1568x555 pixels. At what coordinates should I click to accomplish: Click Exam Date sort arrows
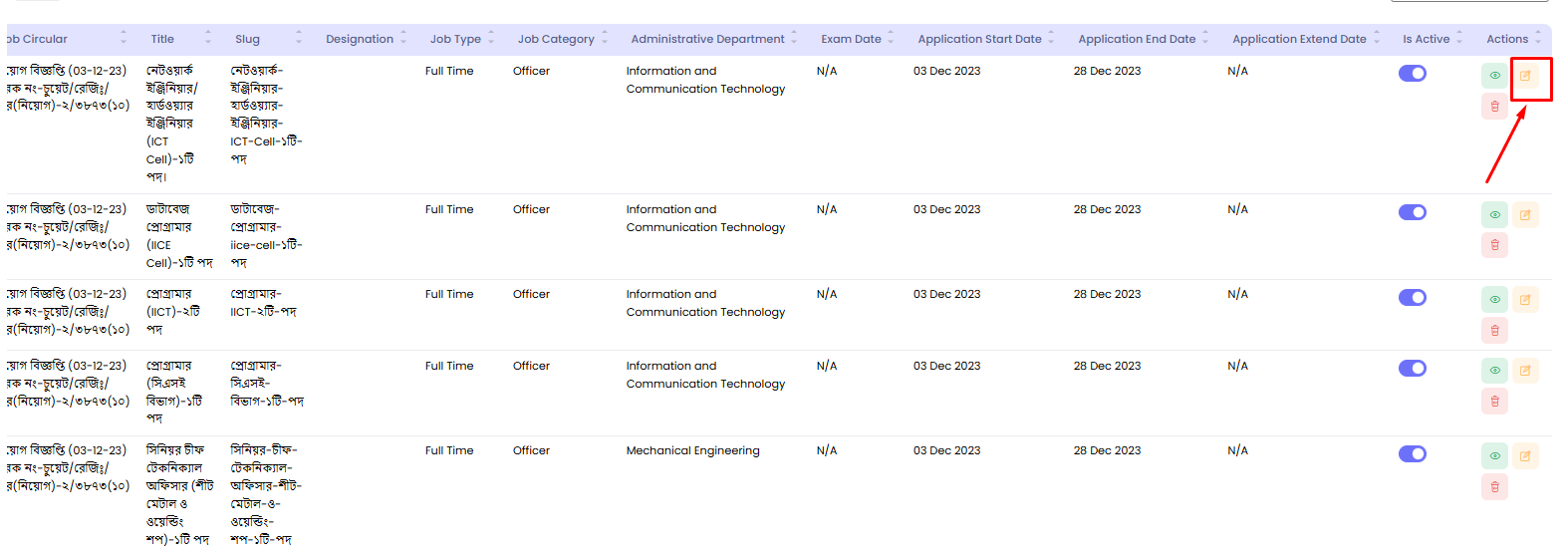891,39
